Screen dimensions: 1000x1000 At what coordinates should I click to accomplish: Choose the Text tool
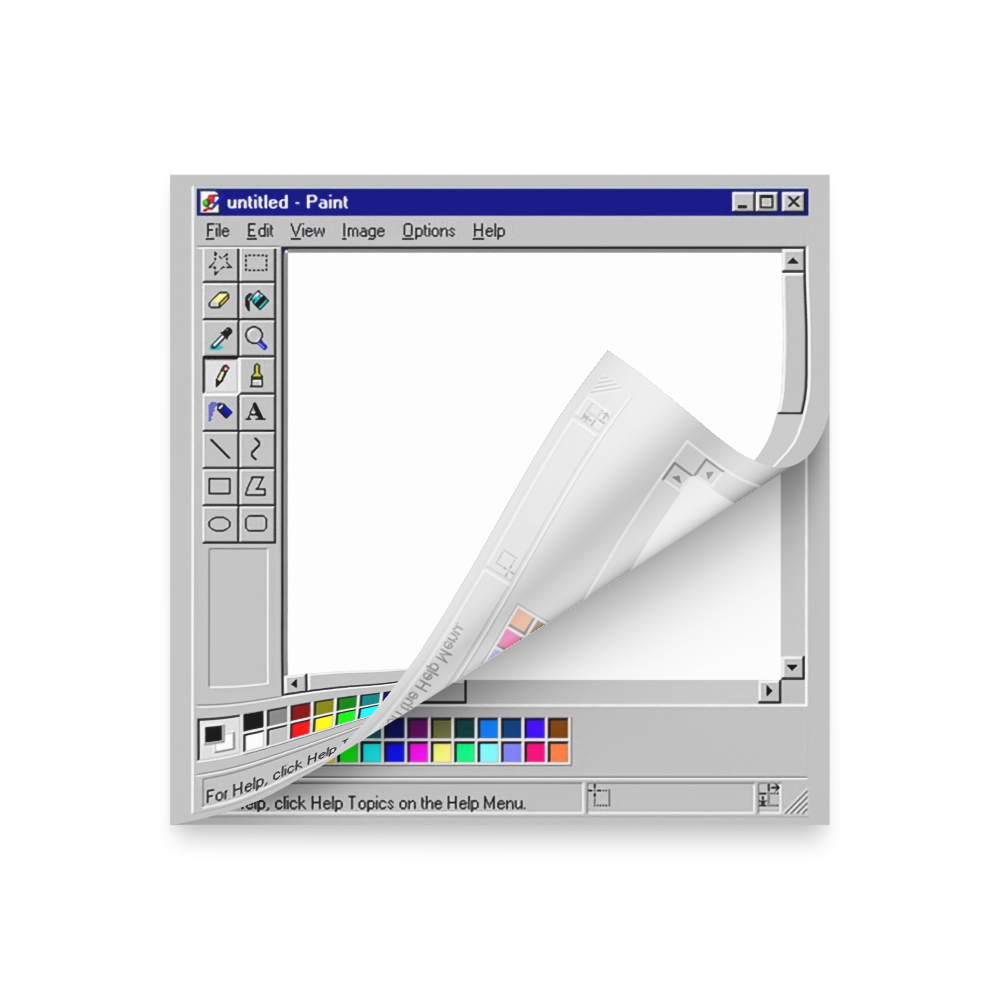pyautogui.click(x=256, y=412)
